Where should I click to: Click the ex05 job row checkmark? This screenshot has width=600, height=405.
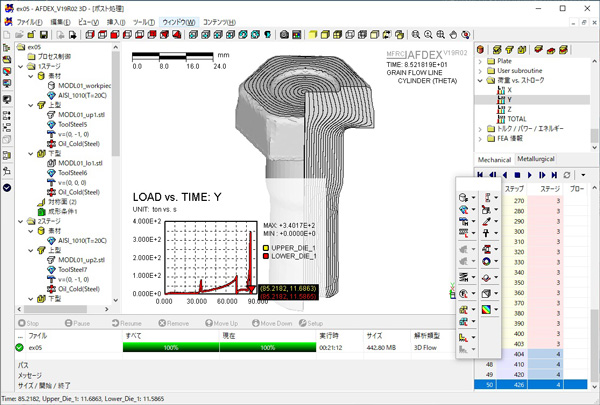pos(19,348)
